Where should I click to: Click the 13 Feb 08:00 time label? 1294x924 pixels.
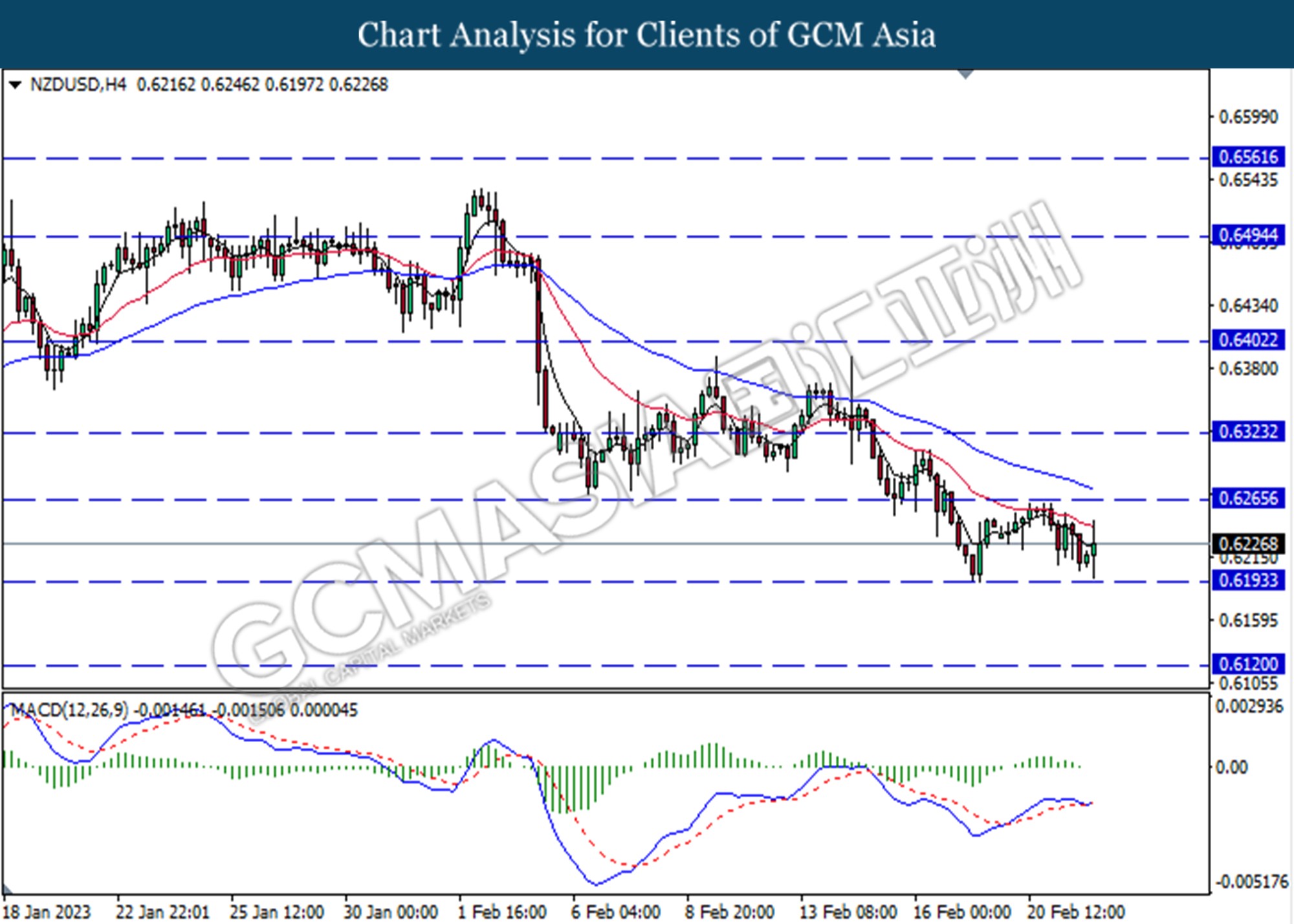pos(848,912)
